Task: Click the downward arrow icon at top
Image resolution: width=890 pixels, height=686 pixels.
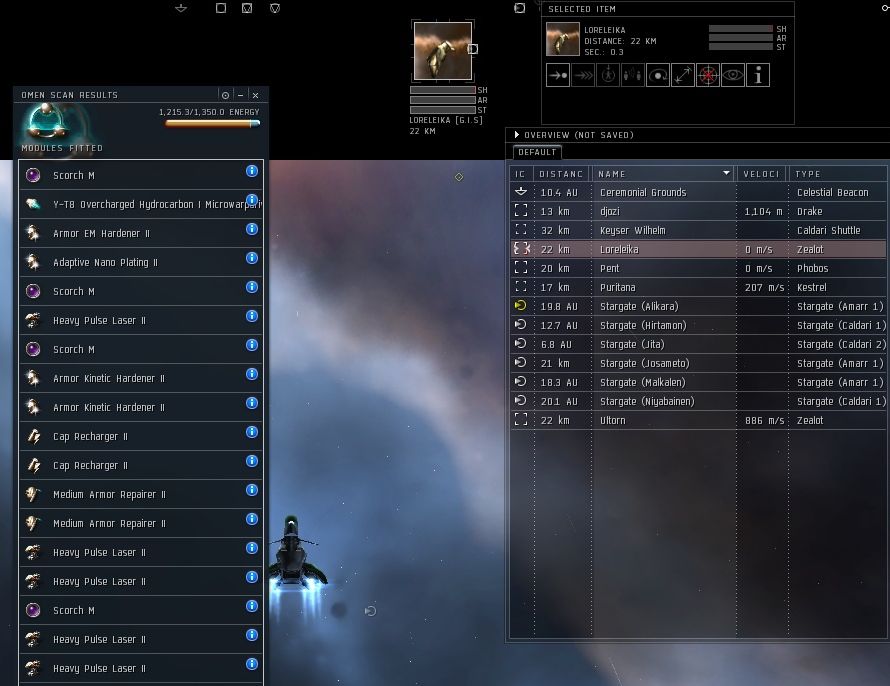Action: [x=181, y=8]
